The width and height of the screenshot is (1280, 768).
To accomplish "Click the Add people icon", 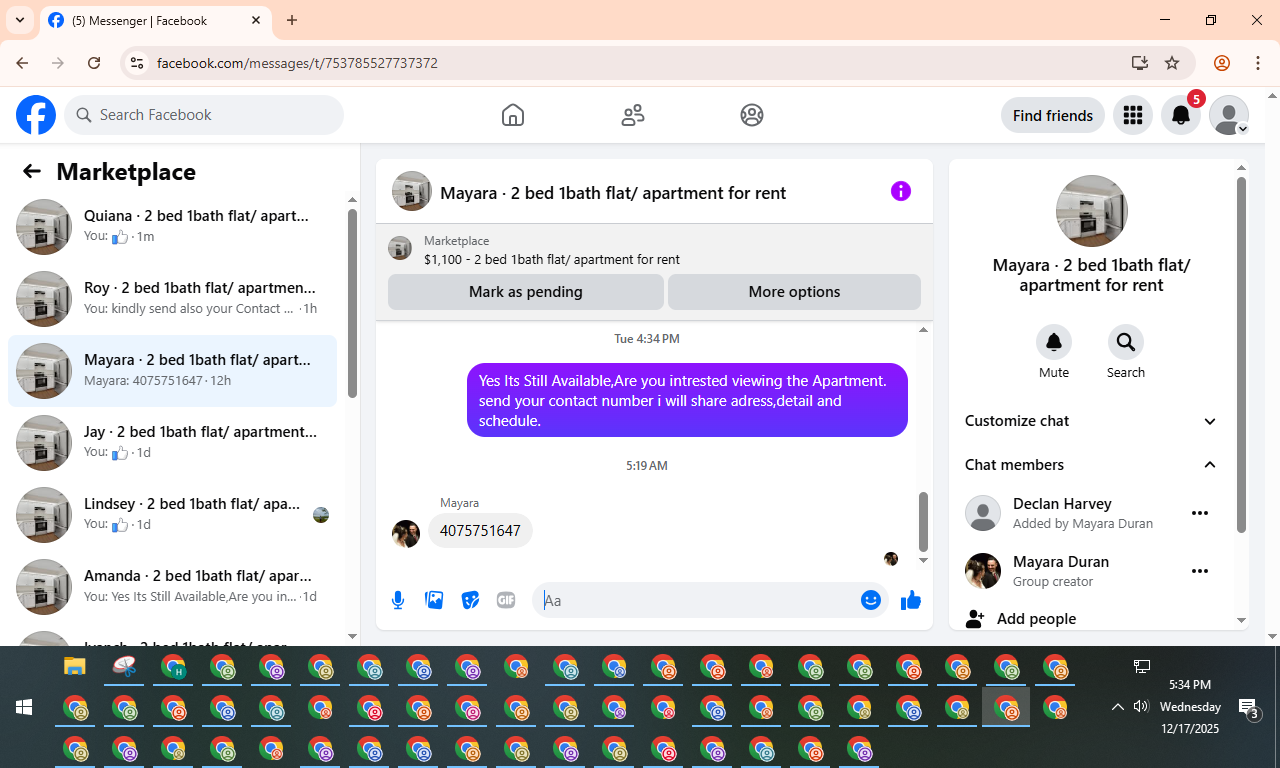I will [975, 619].
